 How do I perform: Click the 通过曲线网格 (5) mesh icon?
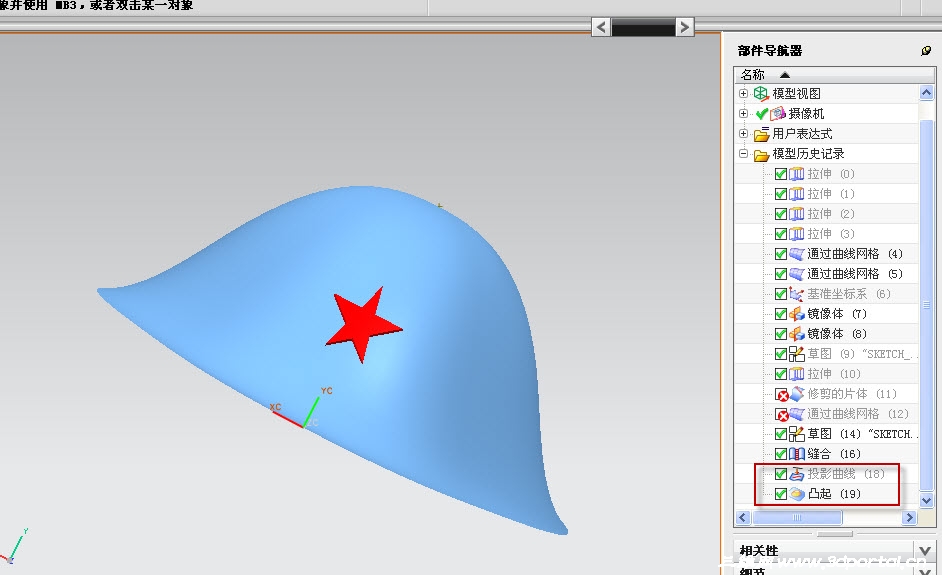coord(797,274)
